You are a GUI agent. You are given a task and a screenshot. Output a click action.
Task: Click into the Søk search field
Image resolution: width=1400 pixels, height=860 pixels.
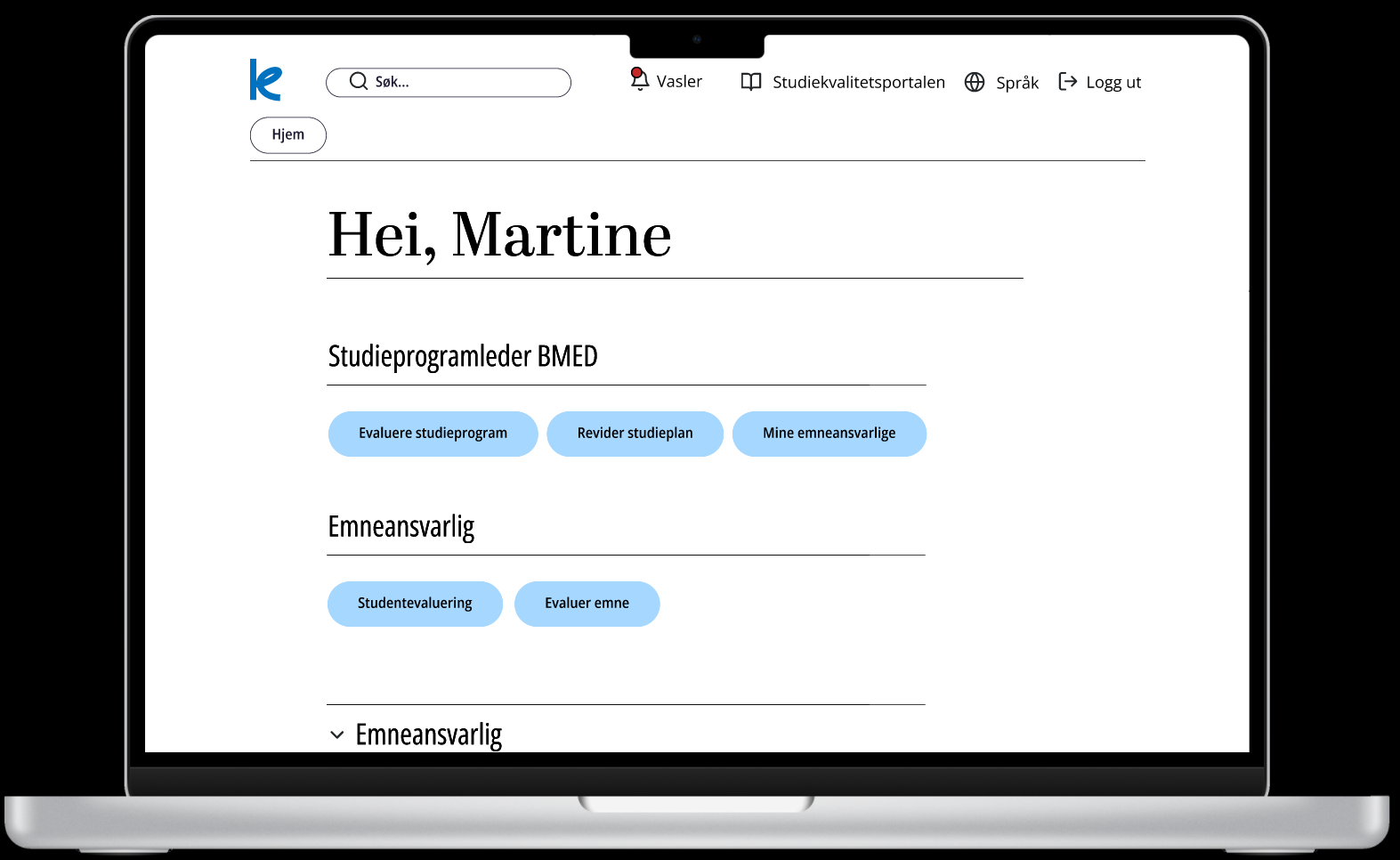pyautogui.click(x=449, y=82)
